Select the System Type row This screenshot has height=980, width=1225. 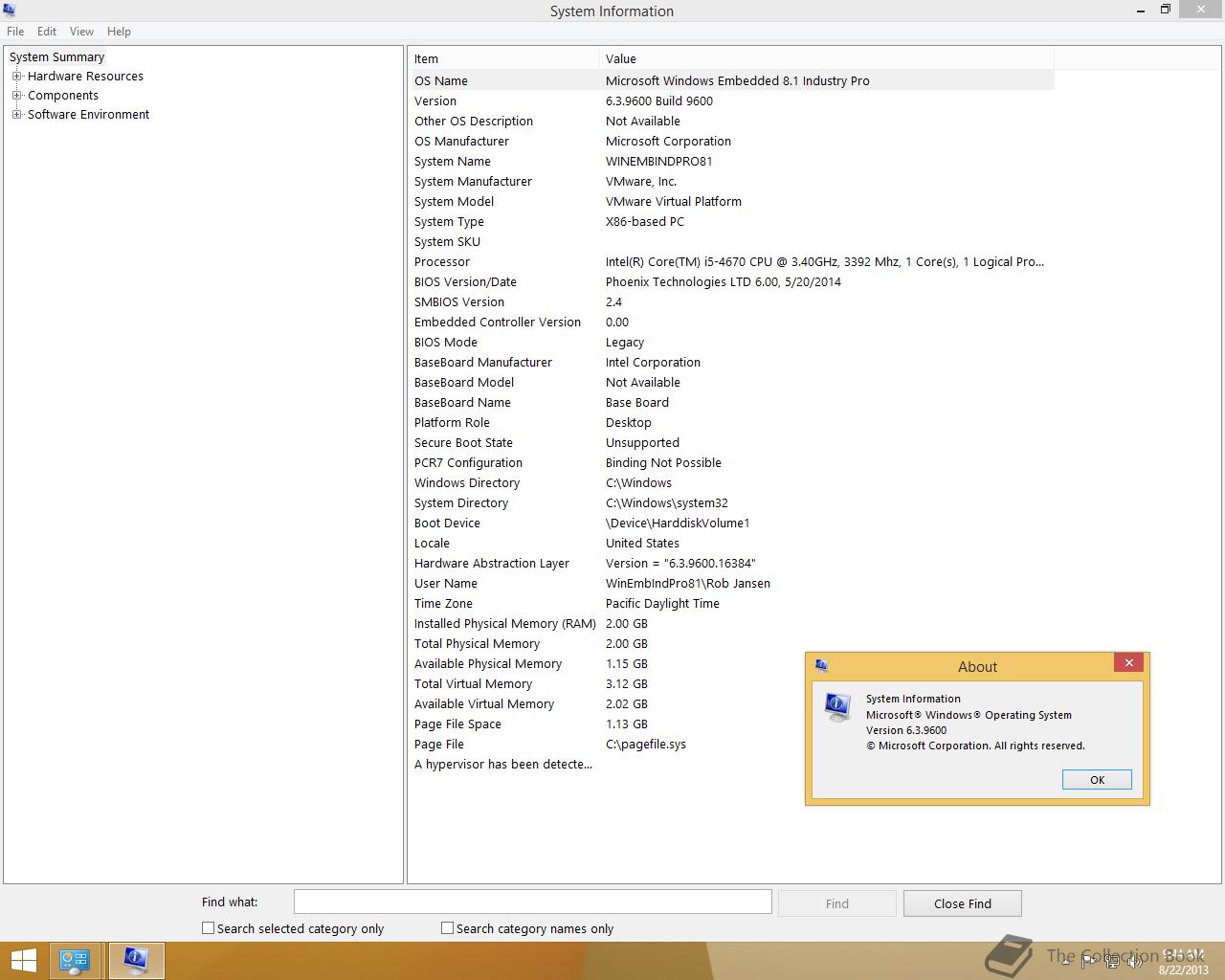732,222
